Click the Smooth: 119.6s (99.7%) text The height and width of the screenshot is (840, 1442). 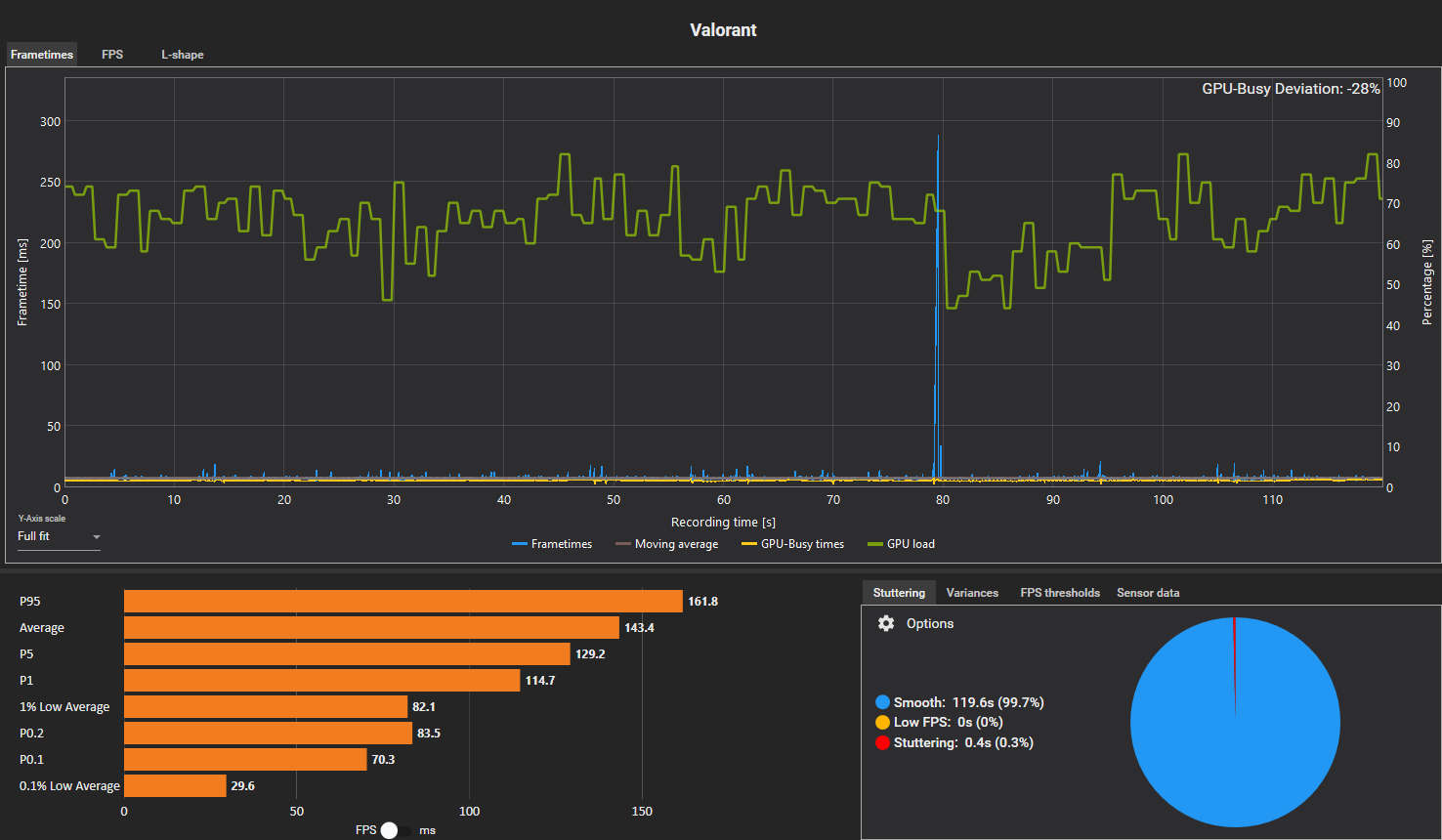(968, 702)
